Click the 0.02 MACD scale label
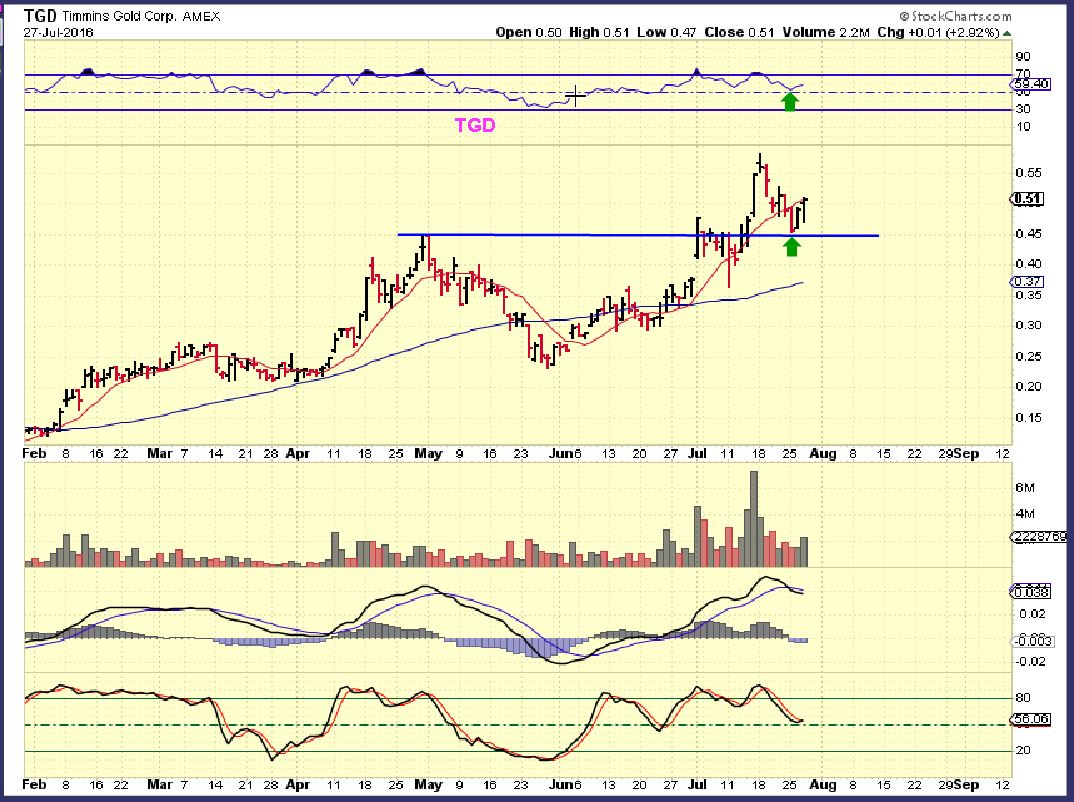 click(1032, 614)
